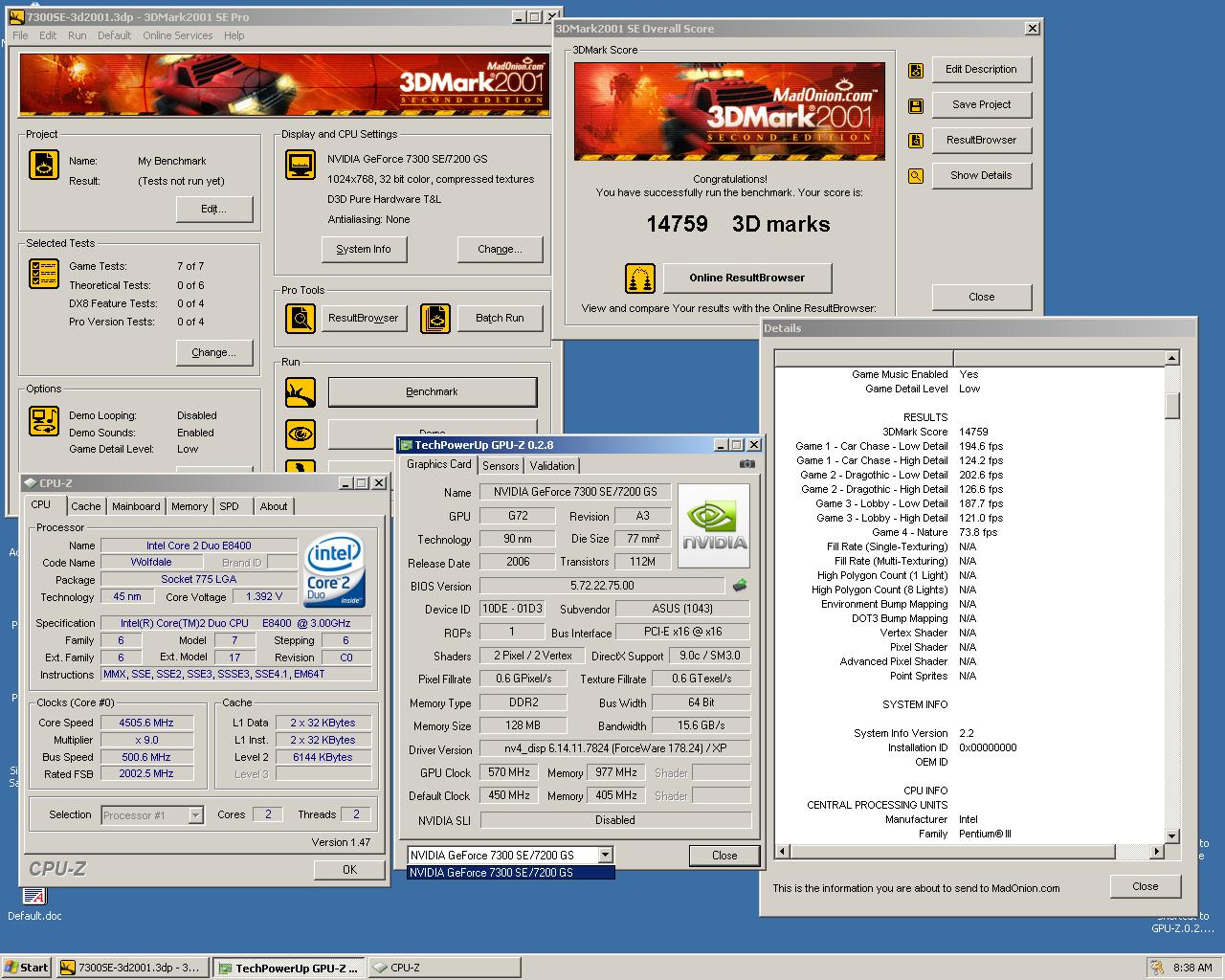Screen dimensions: 1225x980
Task: Click the Display and CPU Settings monitor icon
Action: (x=301, y=165)
